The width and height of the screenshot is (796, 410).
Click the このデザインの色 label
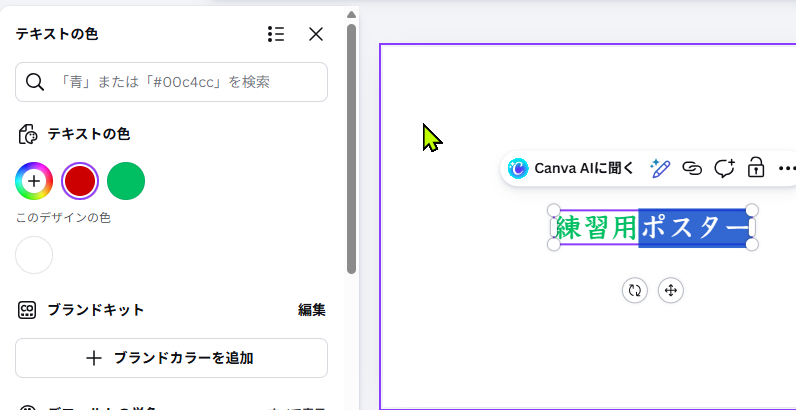(x=63, y=218)
